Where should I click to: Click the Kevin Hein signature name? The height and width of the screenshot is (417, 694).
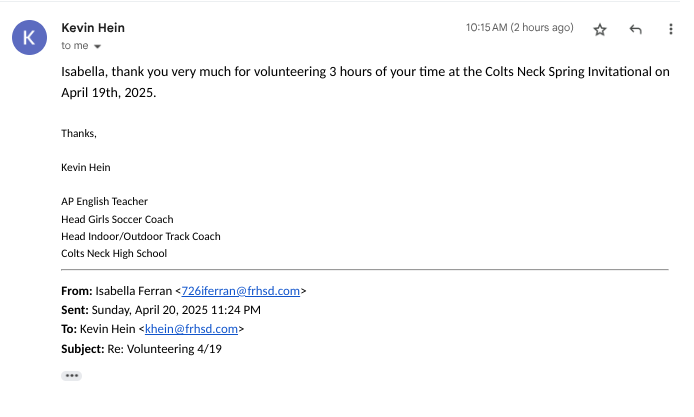(86, 167)
